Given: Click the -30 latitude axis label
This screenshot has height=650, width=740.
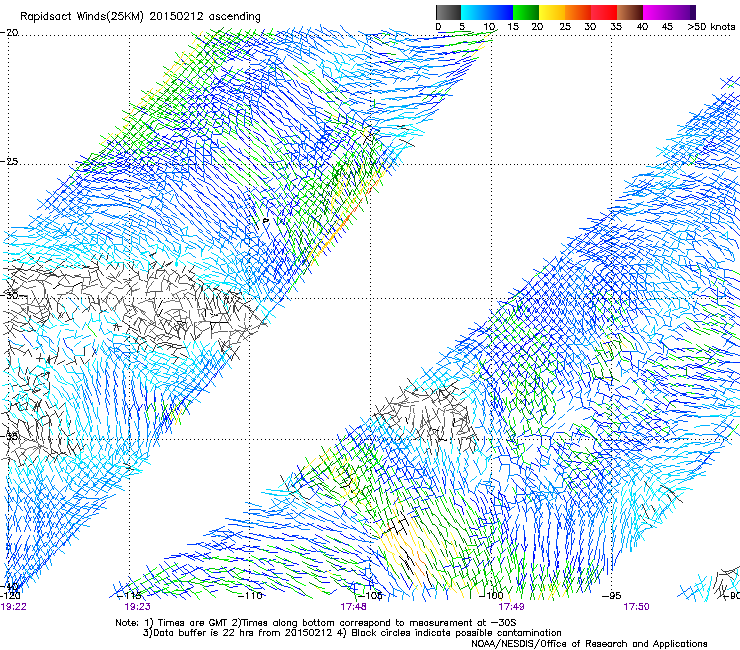Looking at the screenshot, I should coord(9,295).
